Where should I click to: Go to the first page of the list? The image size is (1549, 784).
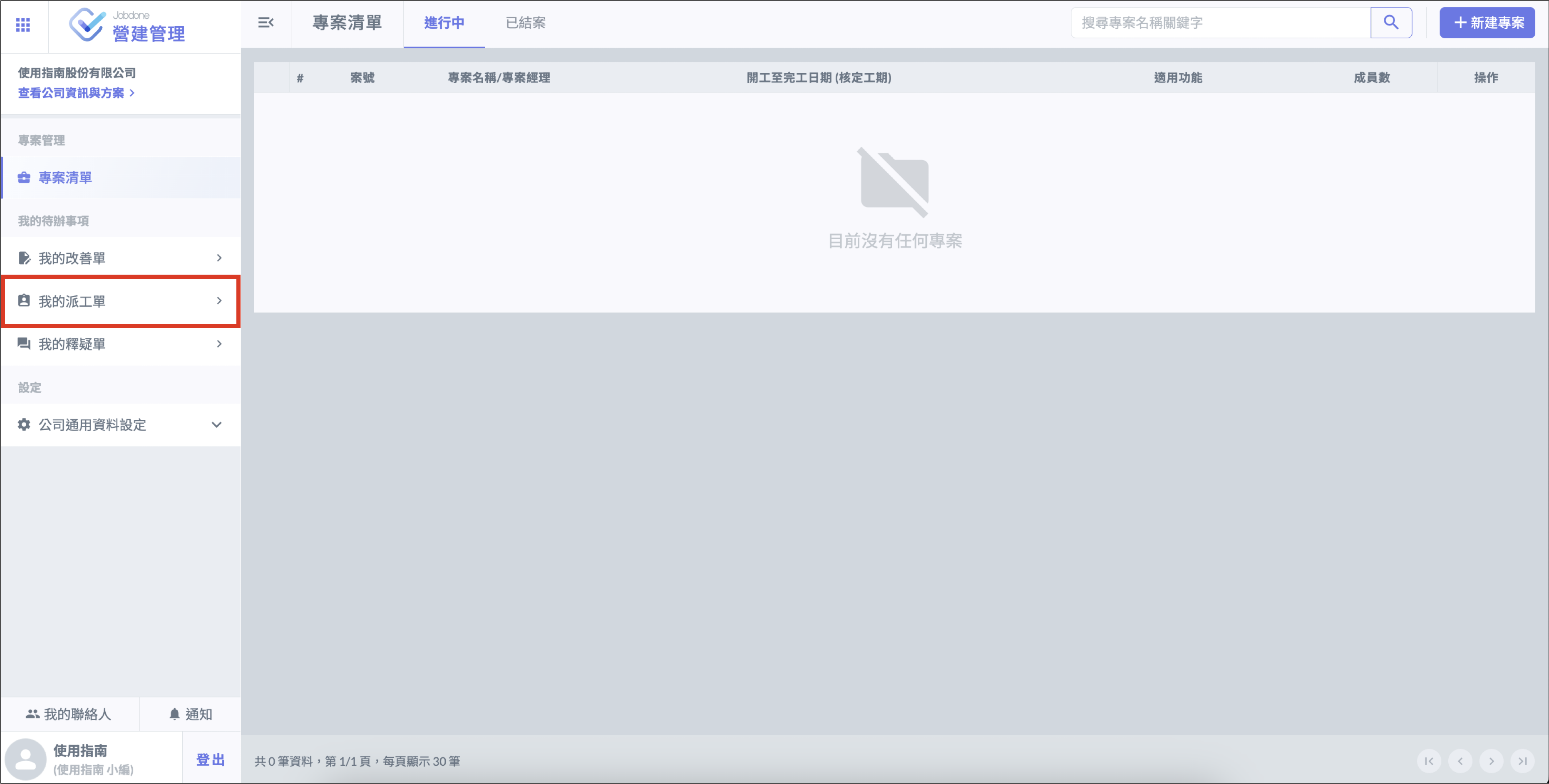(1429, 761)
